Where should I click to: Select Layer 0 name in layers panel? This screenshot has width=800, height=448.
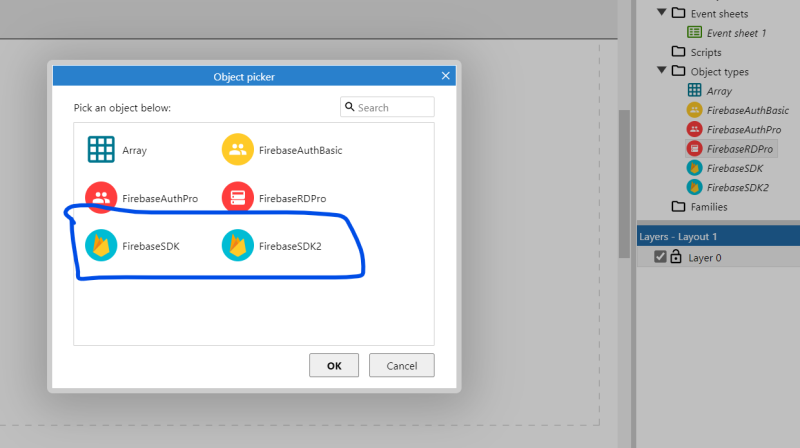(x=705, y=258)
